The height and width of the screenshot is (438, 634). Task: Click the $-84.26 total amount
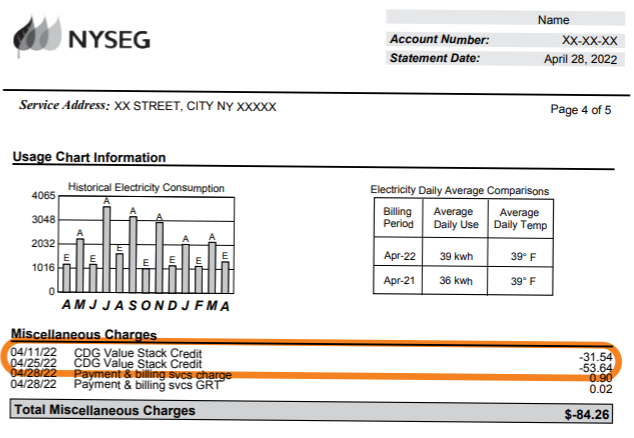tap(588, 409)
